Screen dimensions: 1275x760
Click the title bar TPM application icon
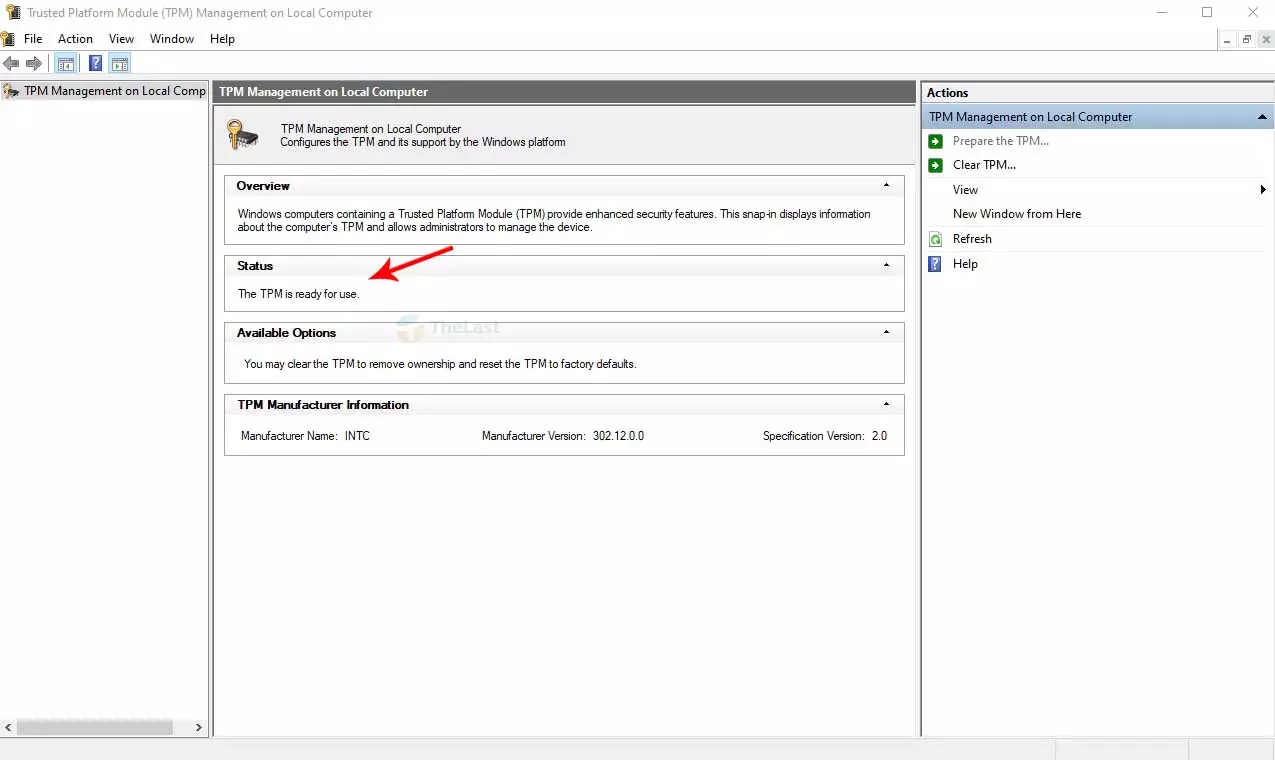pos(12,13)
